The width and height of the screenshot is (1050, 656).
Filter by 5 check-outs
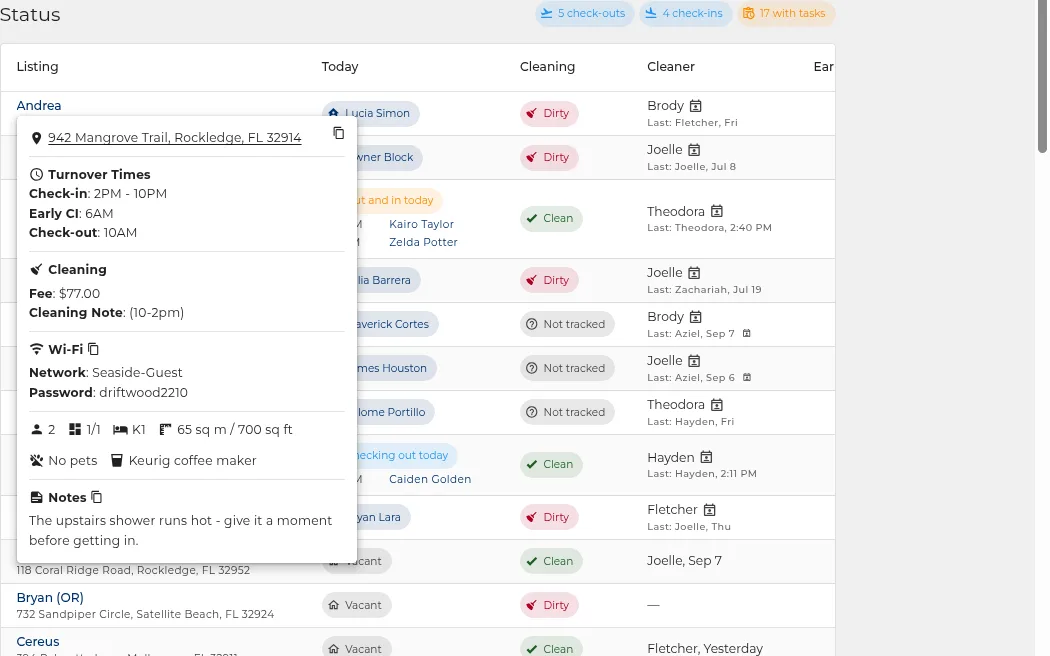(584, 13)
